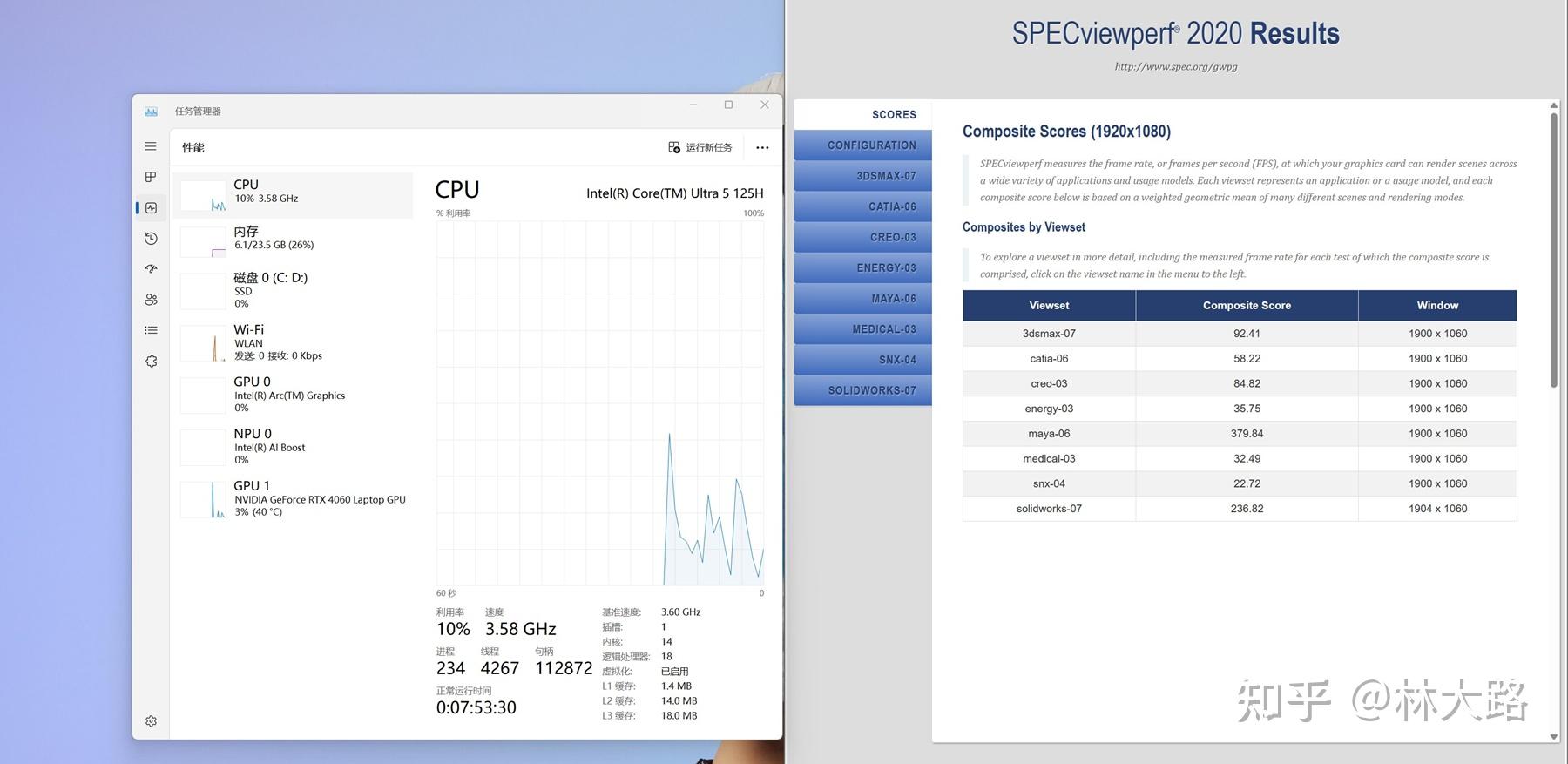This screenshot has width=1568, height=764.
Task: Open Task Manager settings gear icon
Action: (x=151, y=721)
